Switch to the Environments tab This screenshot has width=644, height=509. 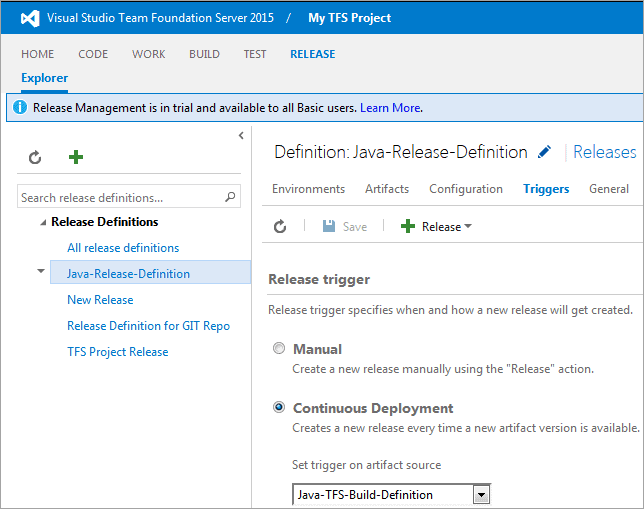click(308, 189)
